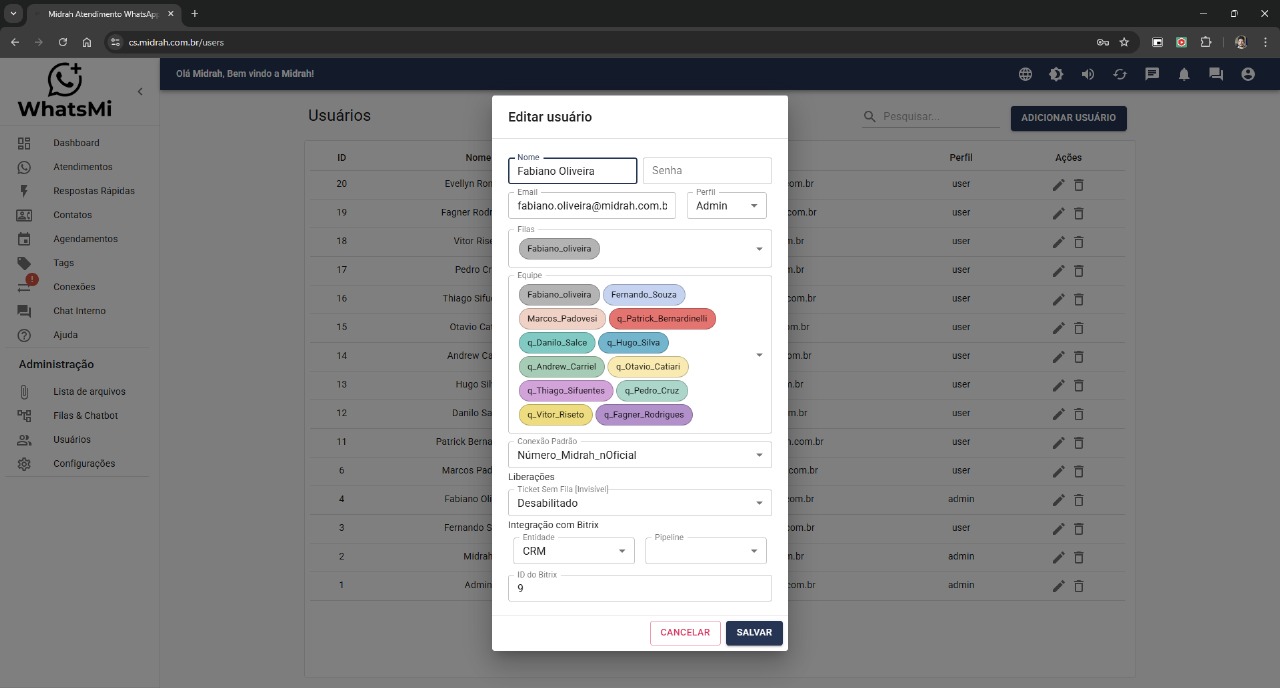
Task: Click into the Senha password field
Action: 707,171
